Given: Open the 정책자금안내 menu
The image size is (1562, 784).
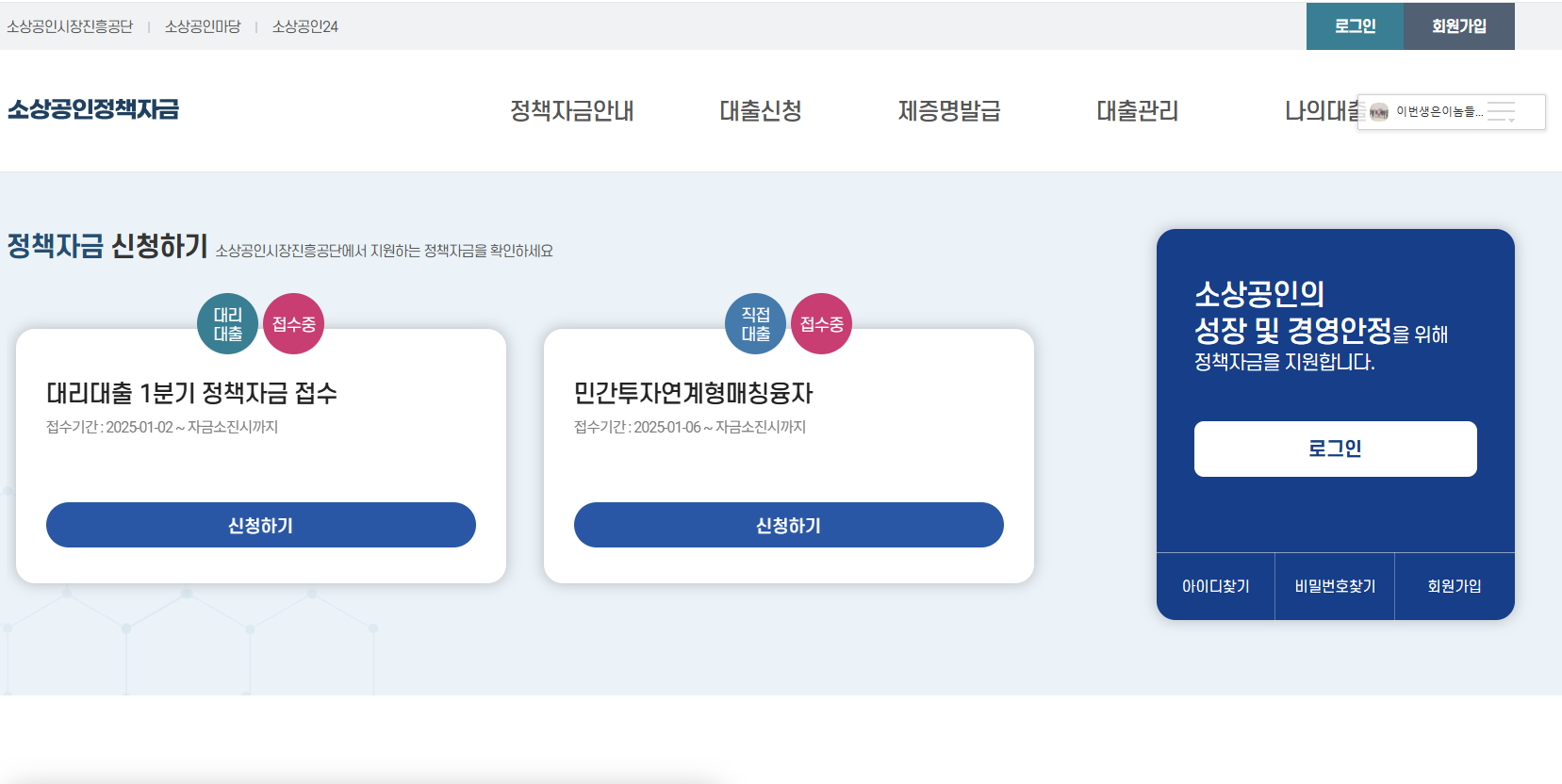Looking at the screenshot, I should click(571, 111).
